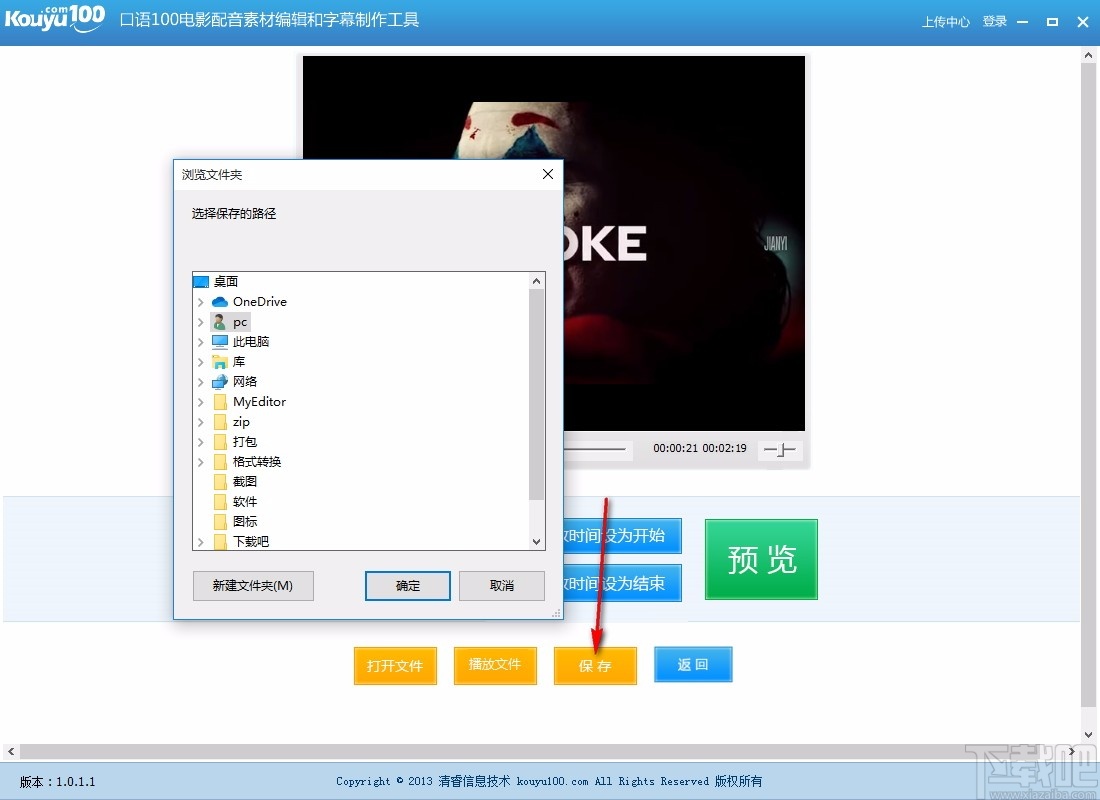Select the OneDrive entry label
1100x800 pixels.
coord(260,302)
